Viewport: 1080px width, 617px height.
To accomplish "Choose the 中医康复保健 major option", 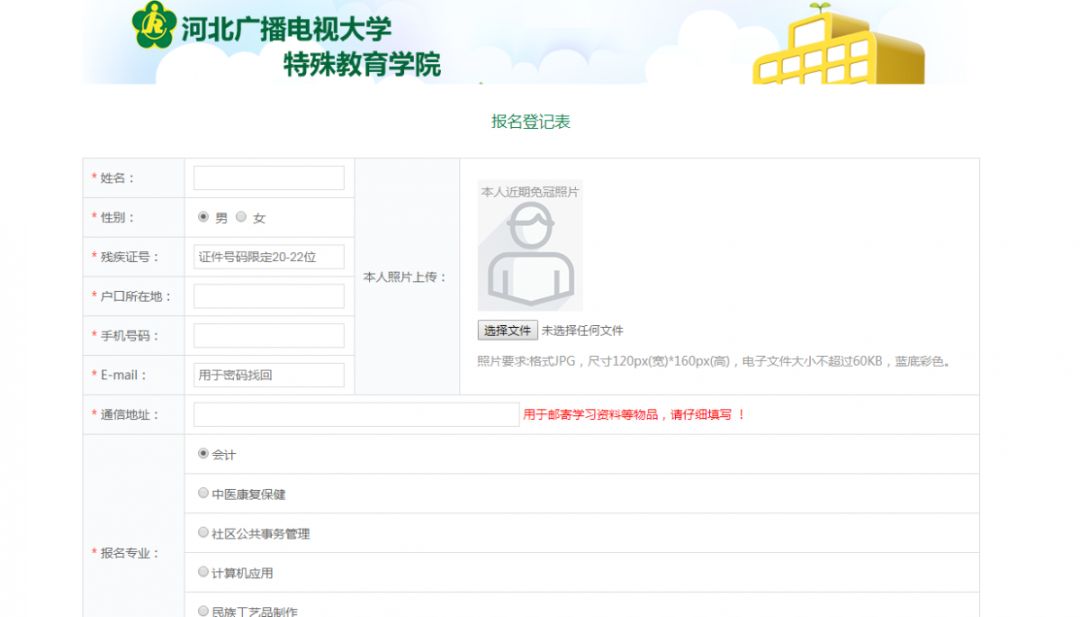I will pos(203,493).
